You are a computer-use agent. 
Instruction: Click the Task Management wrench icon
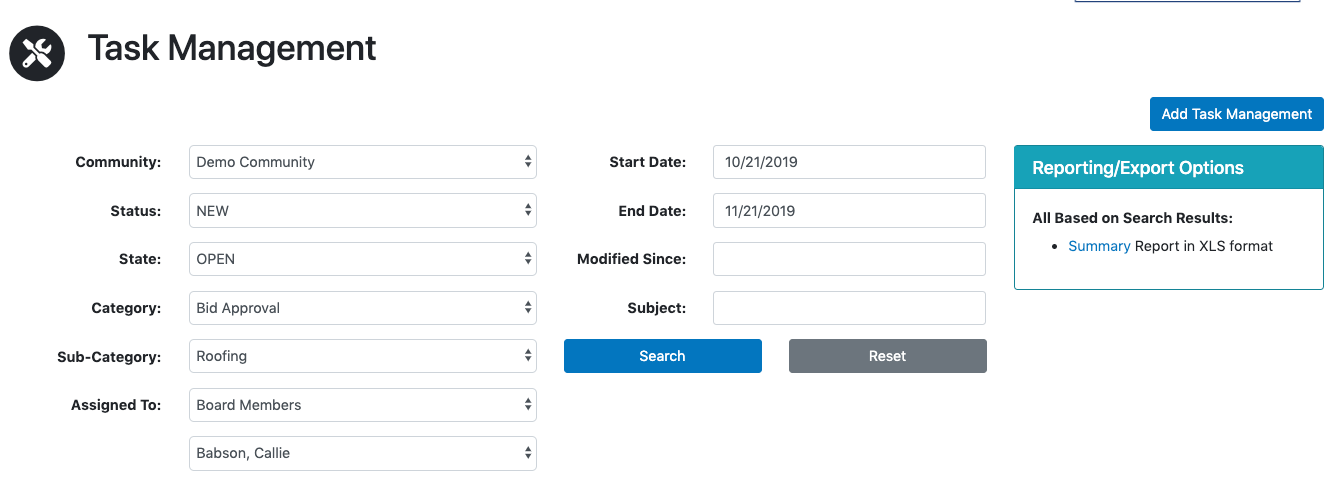pos(37,53)
